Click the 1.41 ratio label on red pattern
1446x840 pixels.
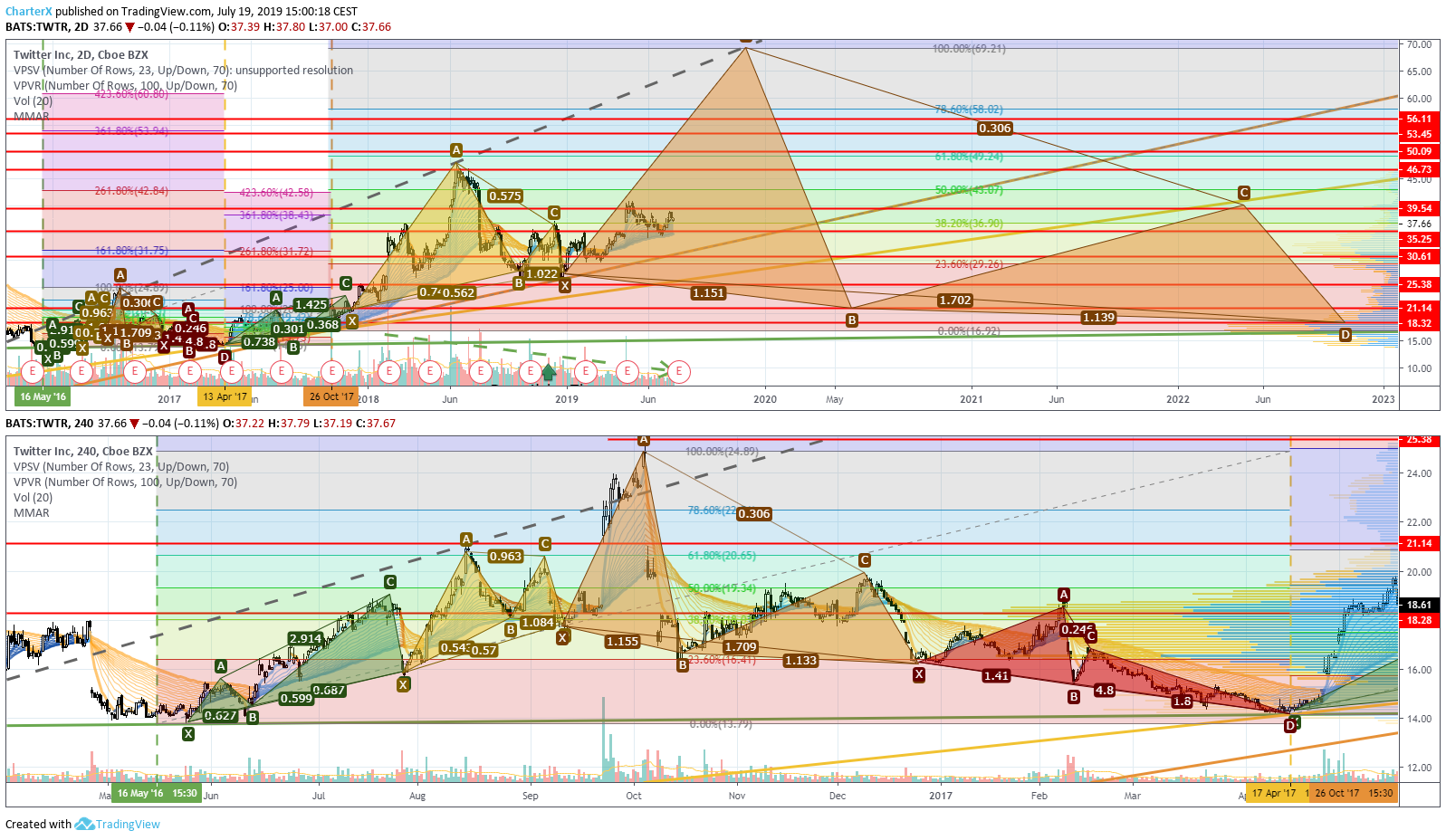996,675
